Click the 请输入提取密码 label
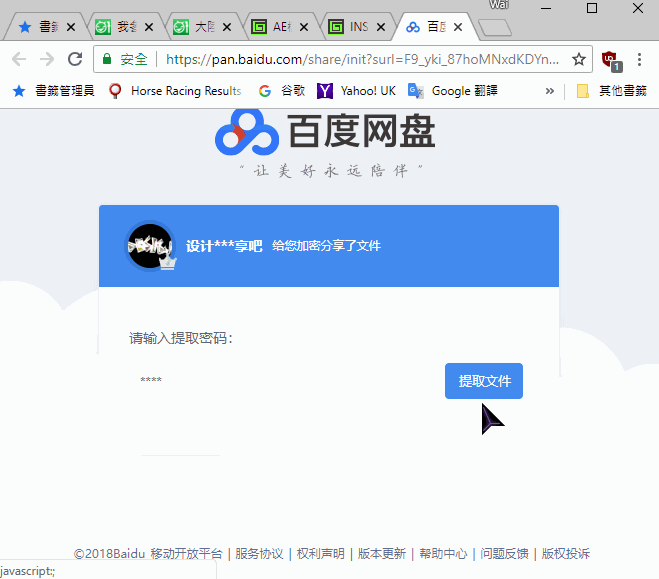The width and height of the screenshot is (659, 579). click(181, 338)
